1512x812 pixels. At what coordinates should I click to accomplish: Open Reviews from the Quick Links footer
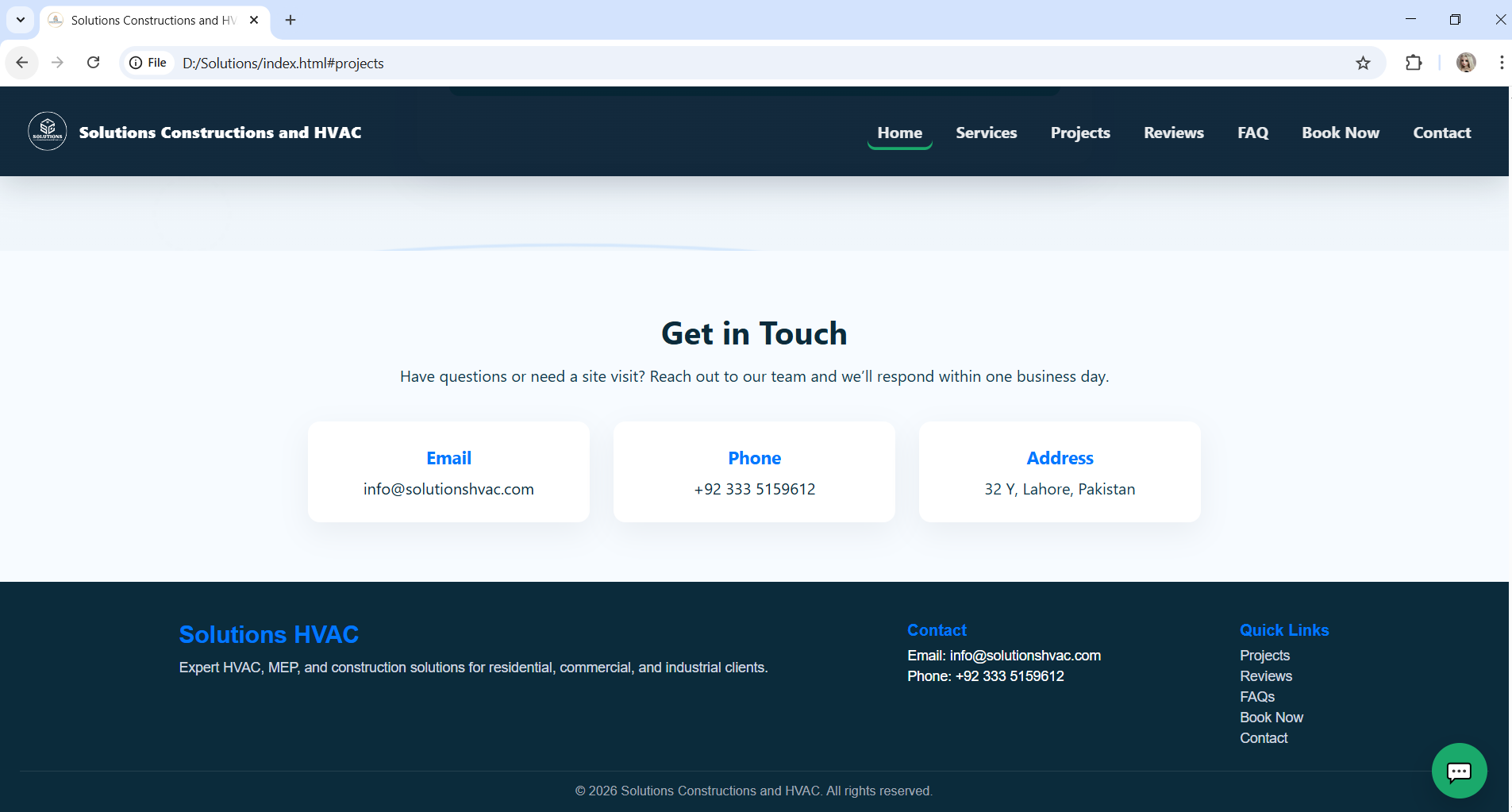1266,675
